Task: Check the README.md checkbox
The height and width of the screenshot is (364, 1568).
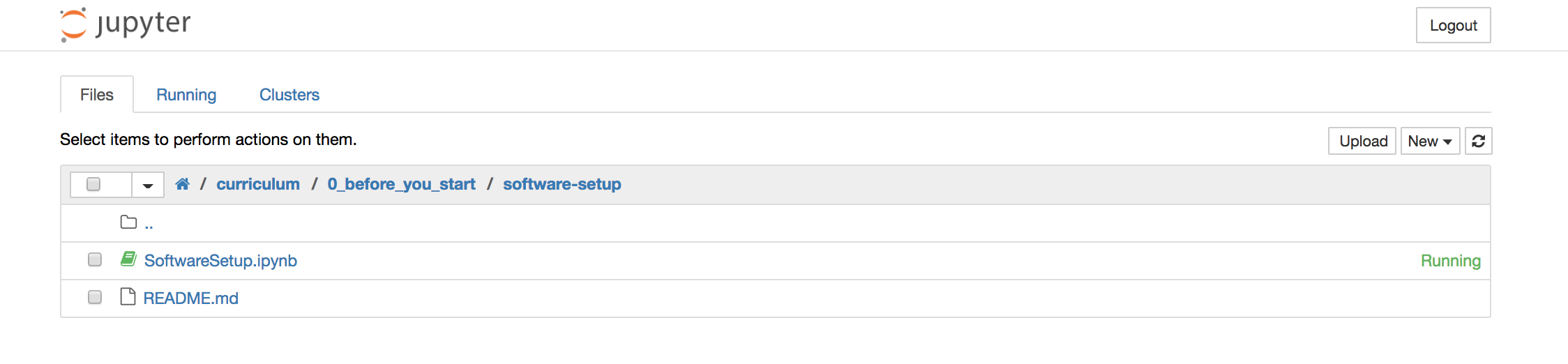Action: [x=95, y=297]
